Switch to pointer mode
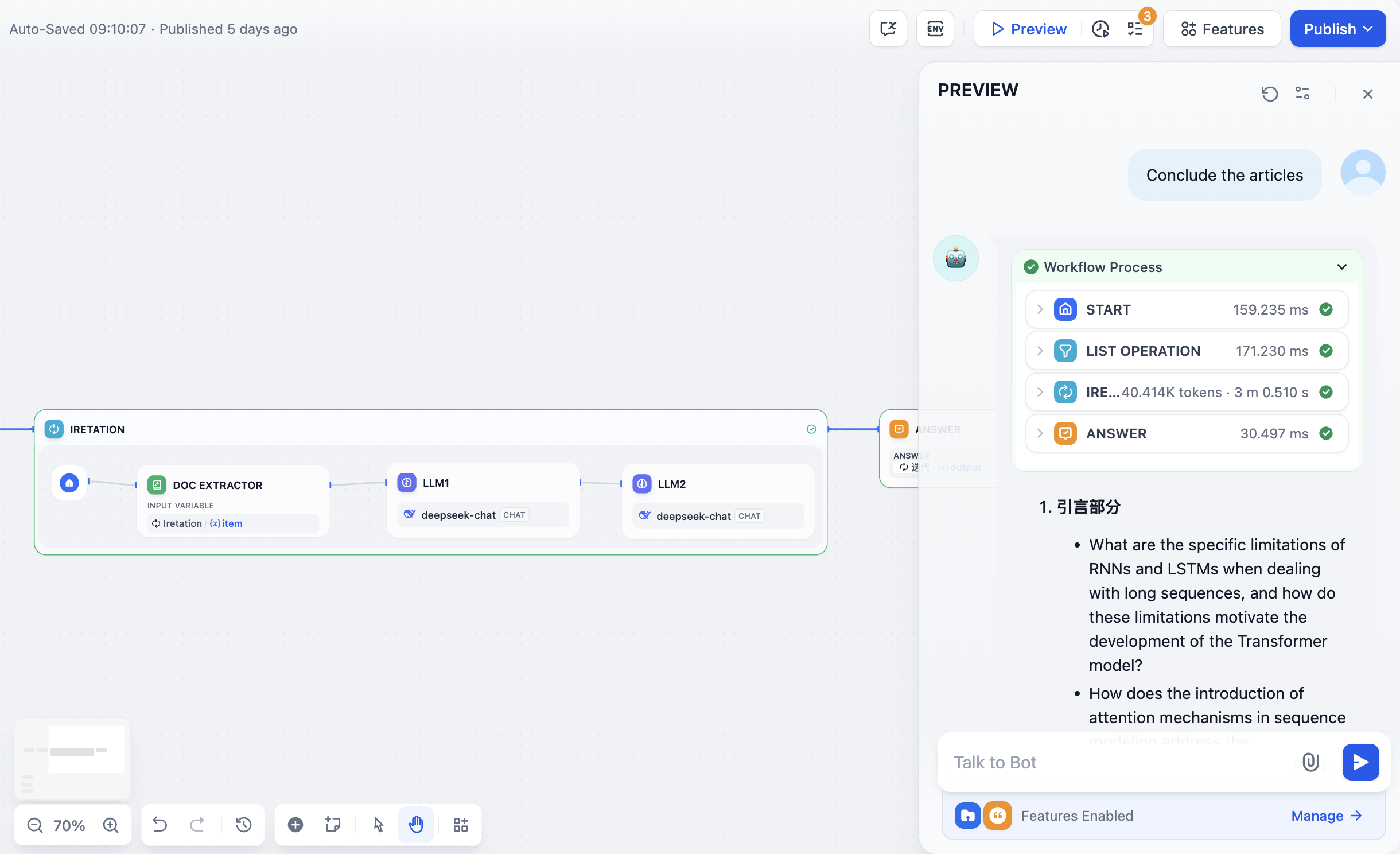Viewport: 1400px width, 854px height. (378, 825)
